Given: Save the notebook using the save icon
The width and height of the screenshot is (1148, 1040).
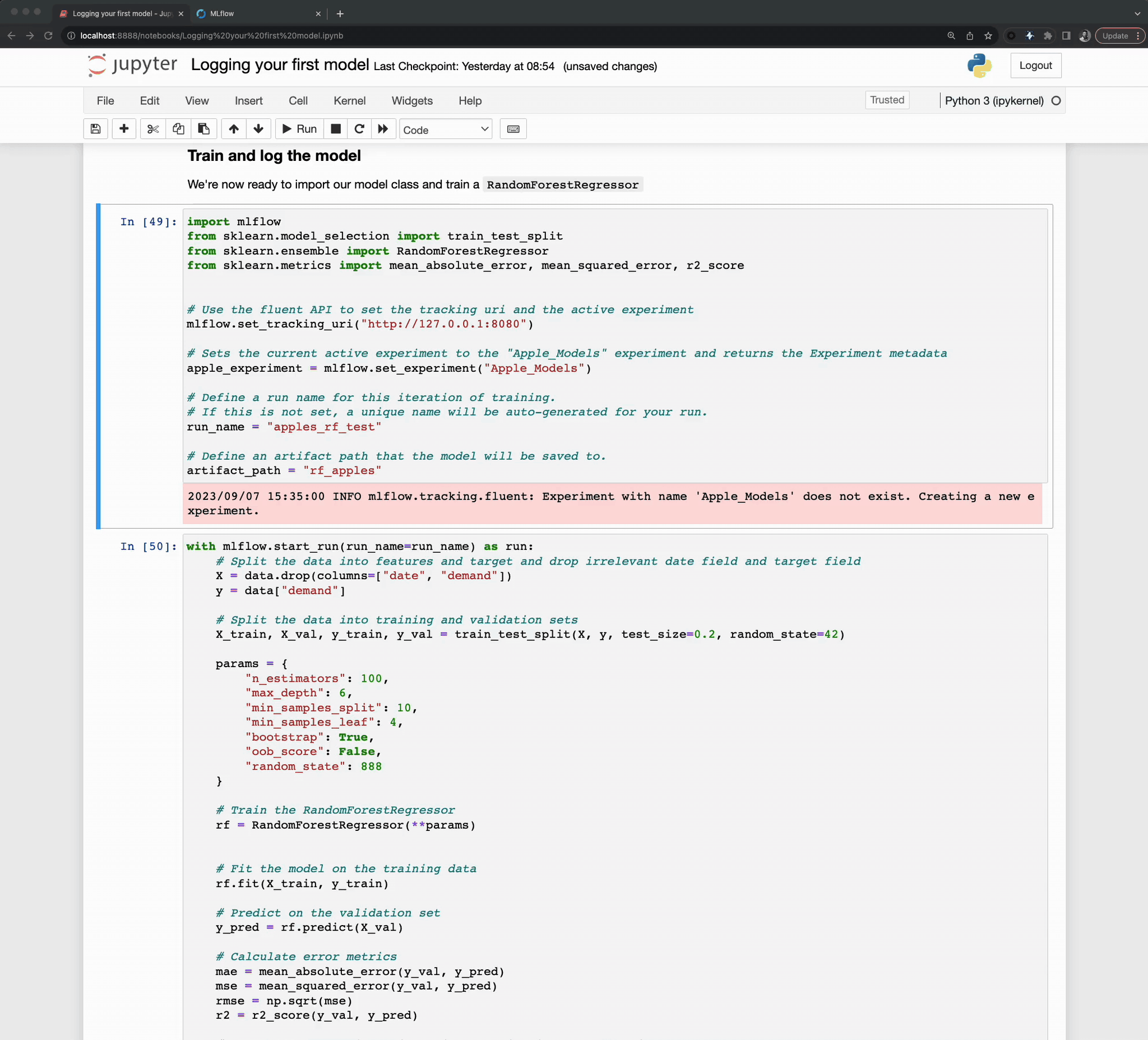Looking at the screenshot, I should pyautogui.click(x=95, y=129).
